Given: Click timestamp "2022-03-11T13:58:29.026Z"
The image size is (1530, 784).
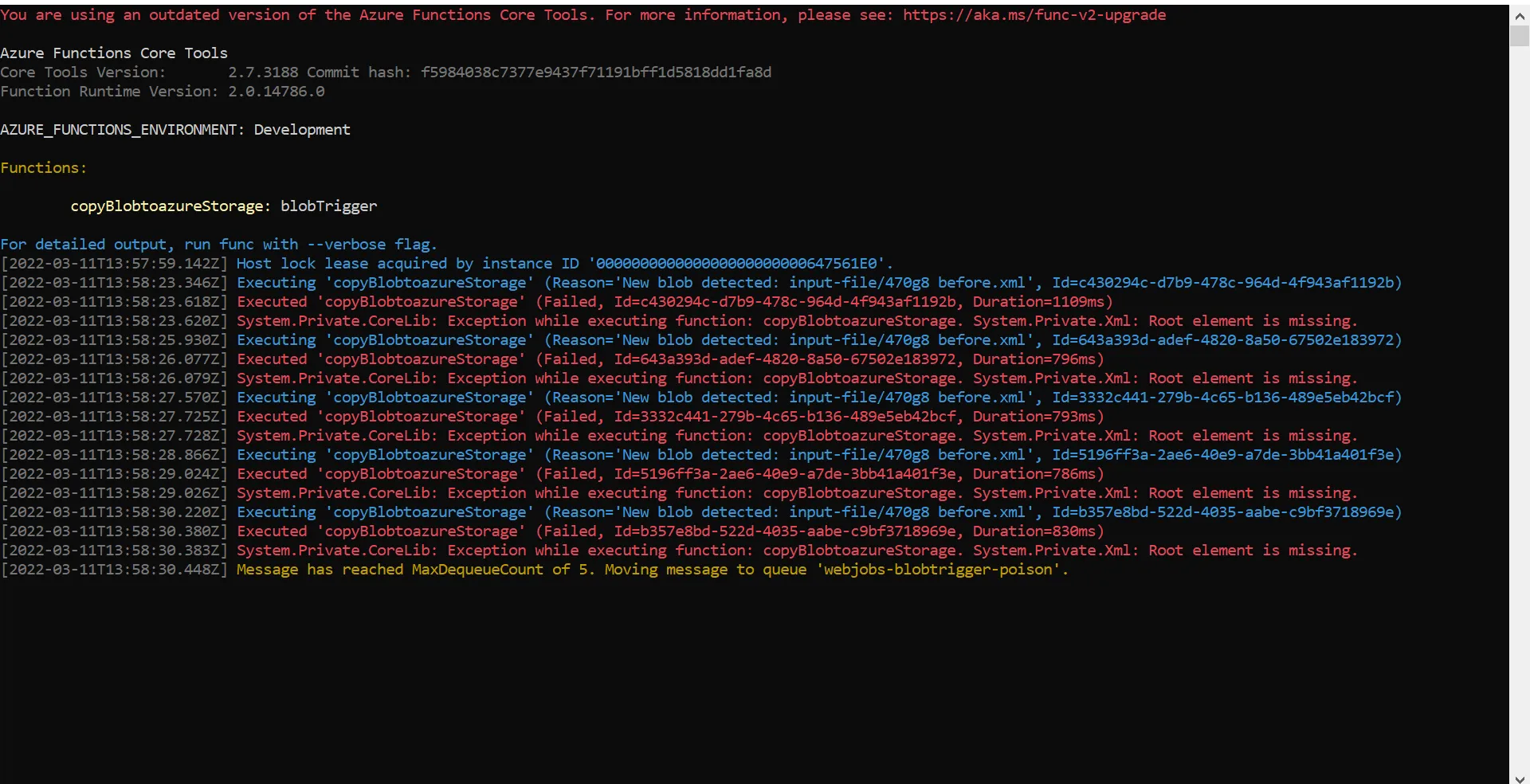Looking at the screenshot, I should pos(114,493).
